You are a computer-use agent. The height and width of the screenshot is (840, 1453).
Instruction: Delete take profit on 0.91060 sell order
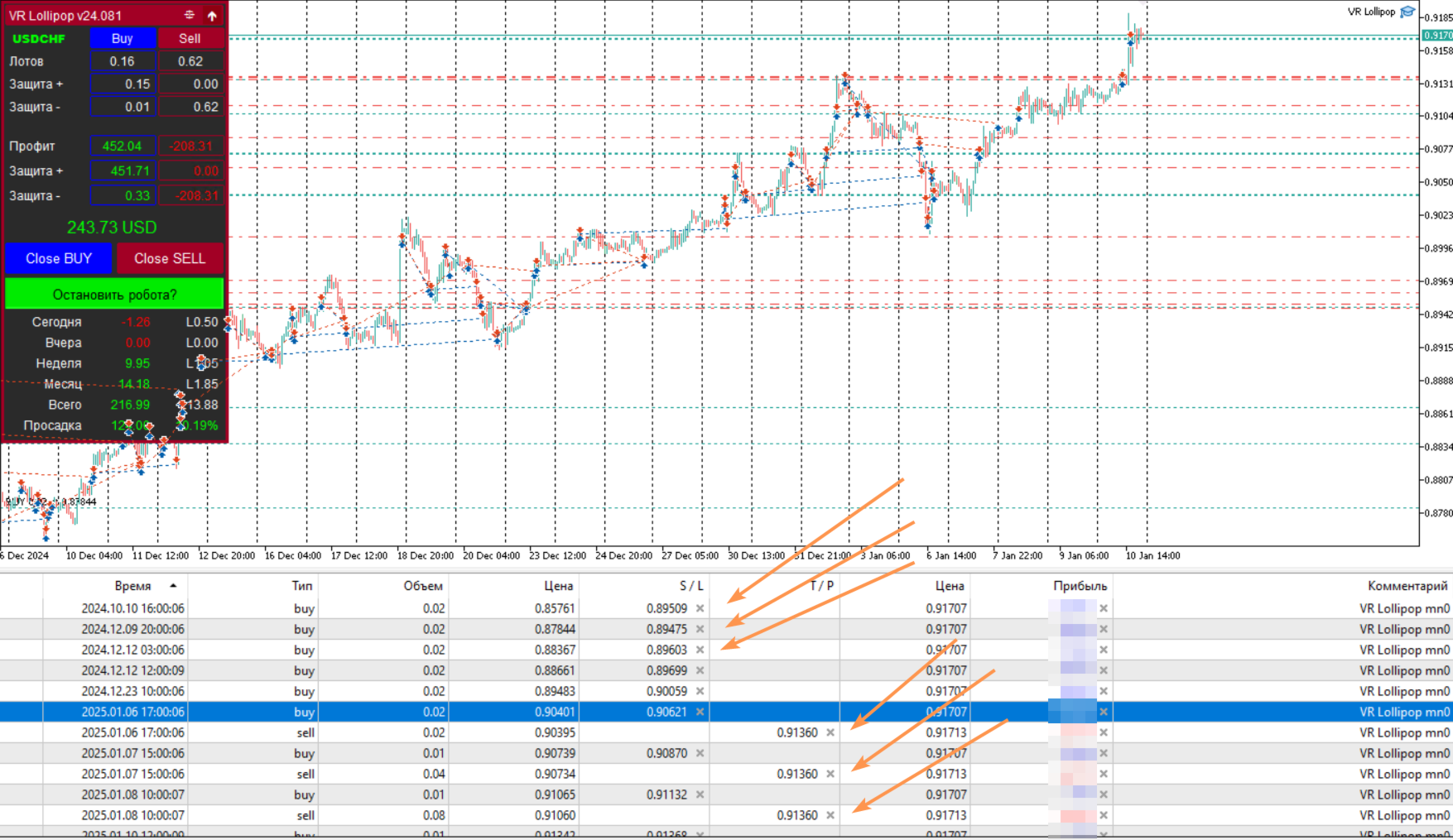(830, 815)
